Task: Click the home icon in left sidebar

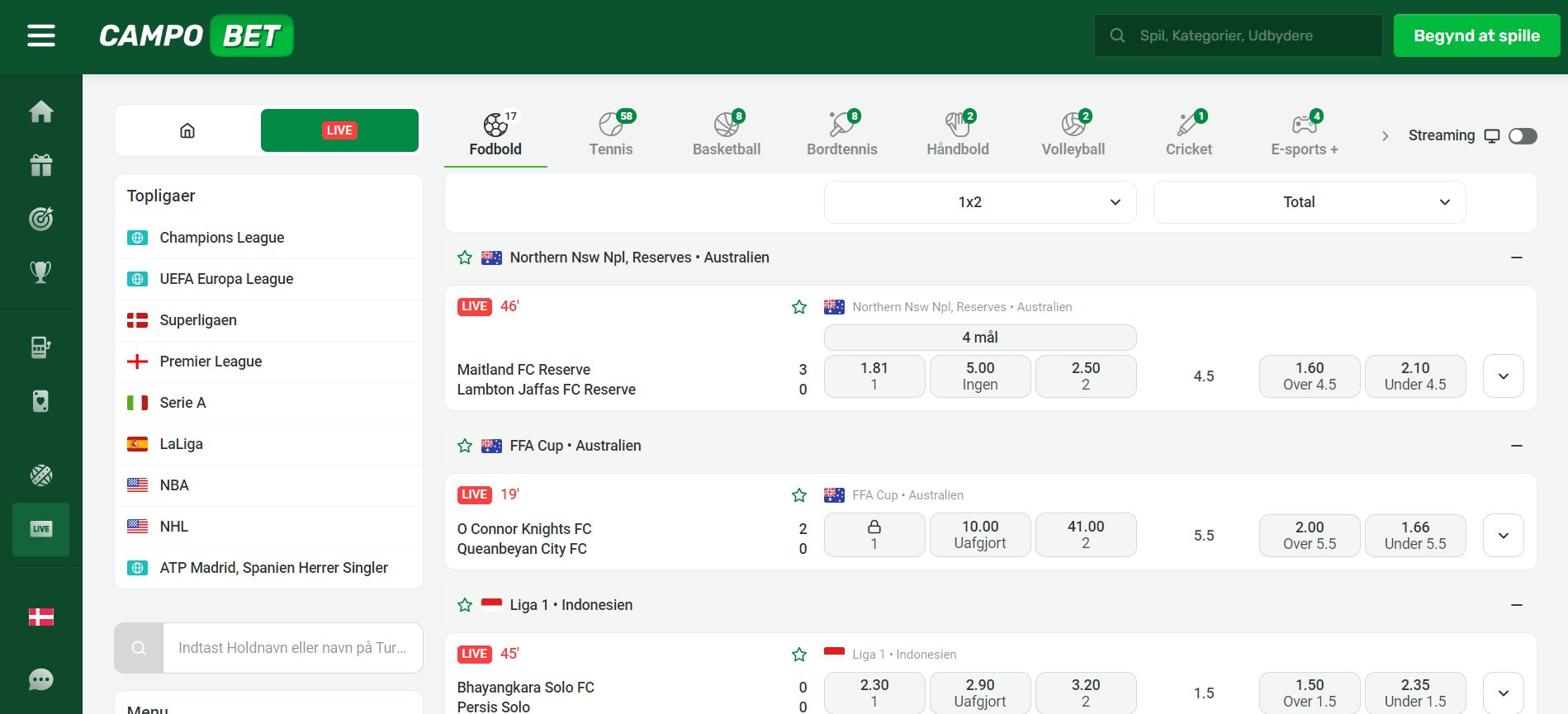Action: pos(40,111)
